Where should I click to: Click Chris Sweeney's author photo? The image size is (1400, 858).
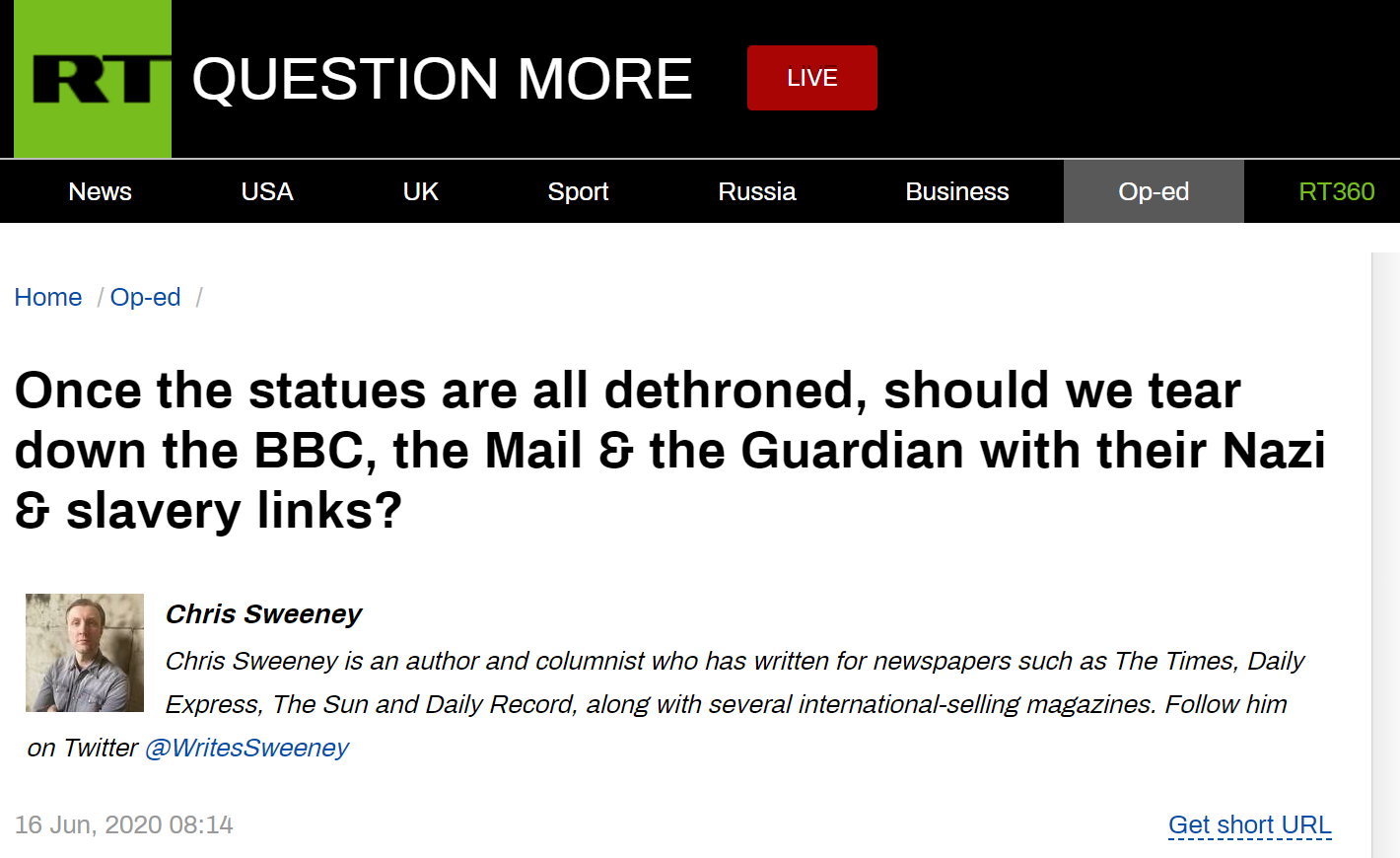pyautogui.click(x=85, y=653)
